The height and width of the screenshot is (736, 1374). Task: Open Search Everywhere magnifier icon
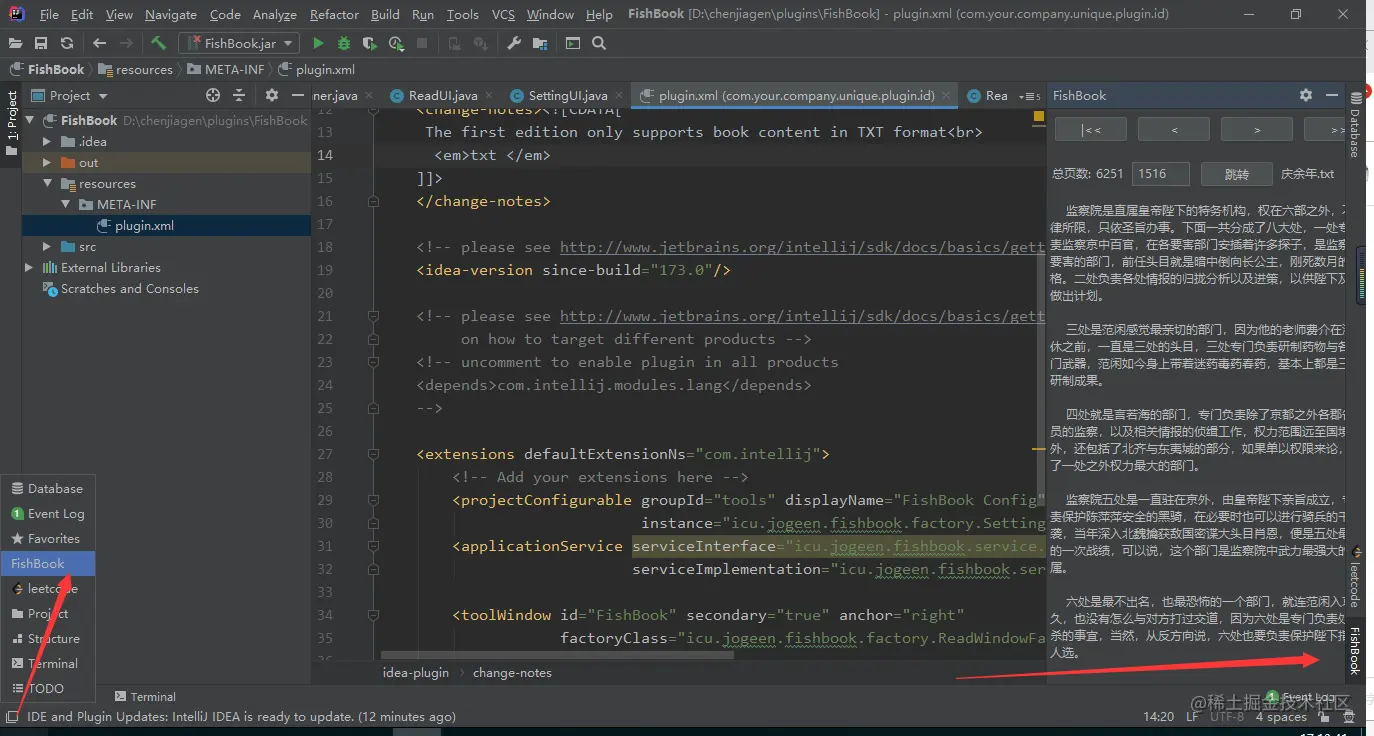point(598,43)
